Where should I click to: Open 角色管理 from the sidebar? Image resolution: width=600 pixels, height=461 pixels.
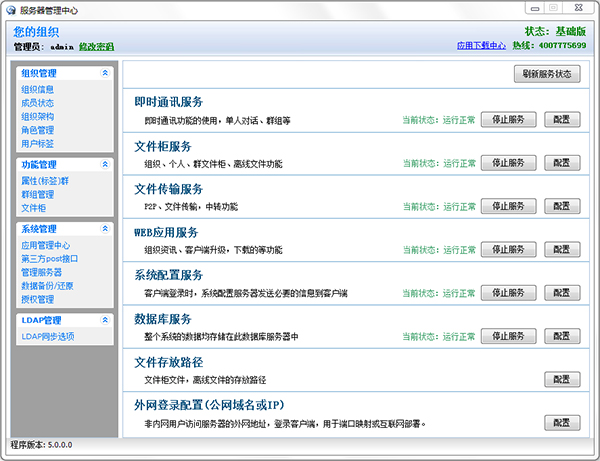tap(37, 130)
